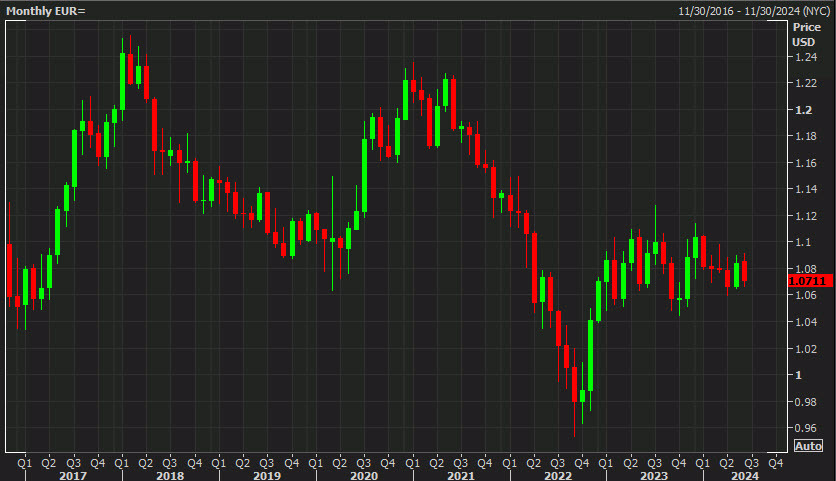Click the 1.18 price axis label
Image resolution: width=836 pixels, height=481 pixels.
pyautogui.click(x=806, y=137)
